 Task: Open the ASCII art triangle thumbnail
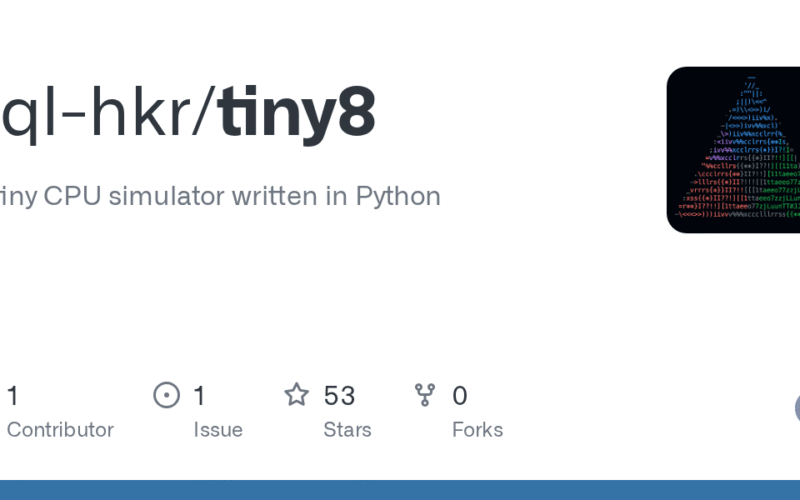pyautogui.click(x=733, y=150)
